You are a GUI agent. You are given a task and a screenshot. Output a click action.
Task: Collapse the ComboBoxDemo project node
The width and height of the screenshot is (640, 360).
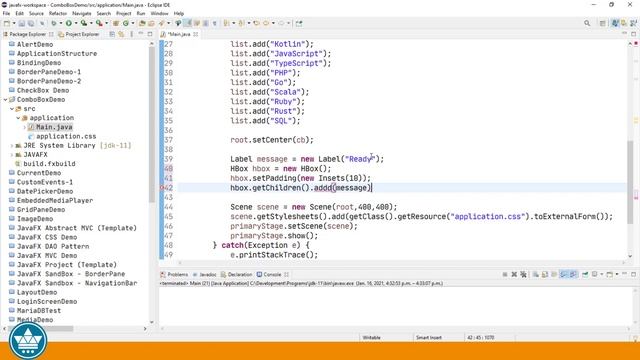tap(5, 100)
